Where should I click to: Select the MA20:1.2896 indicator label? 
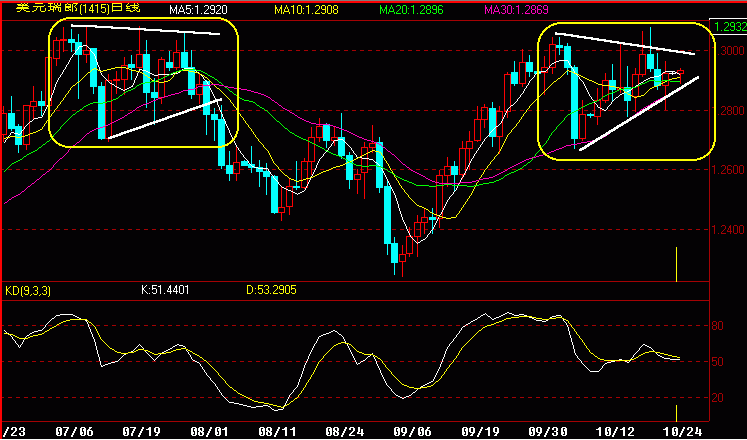411,9
